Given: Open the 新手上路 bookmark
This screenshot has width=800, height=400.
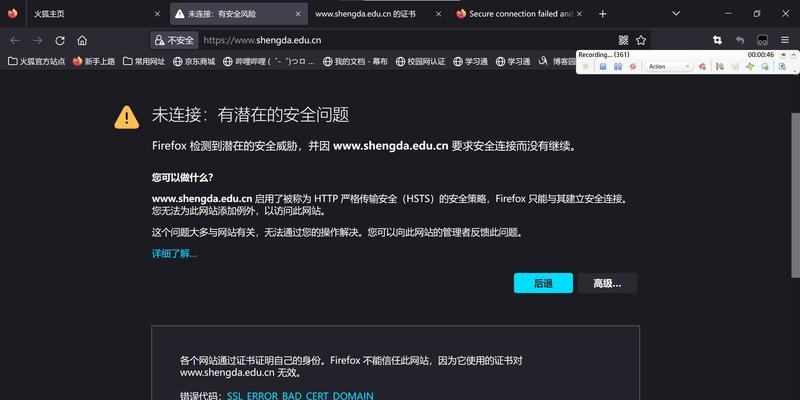Looking at the screenshot, I should tap(94, 61).
